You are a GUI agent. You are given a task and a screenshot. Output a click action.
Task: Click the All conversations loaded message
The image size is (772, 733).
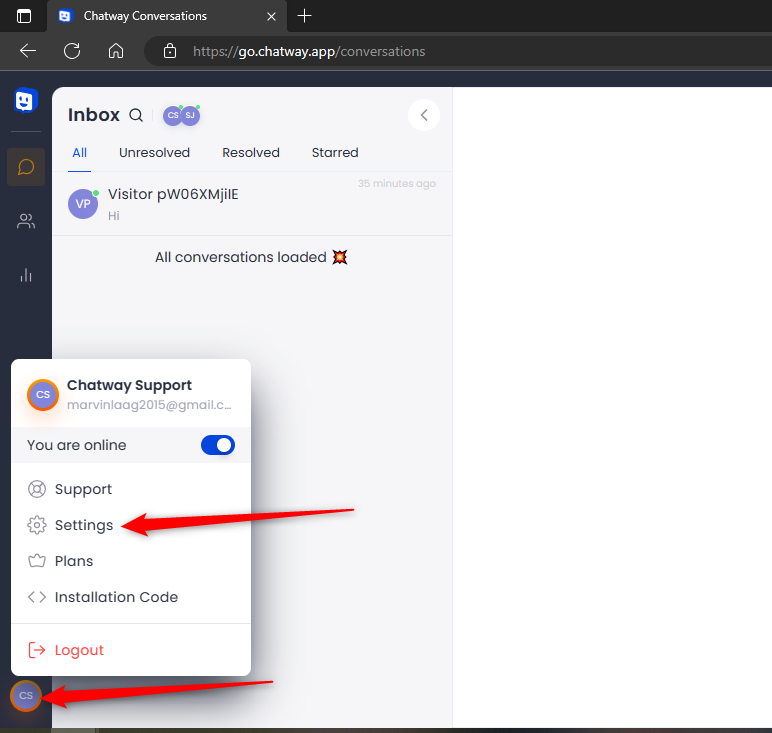tap(251, 257)
